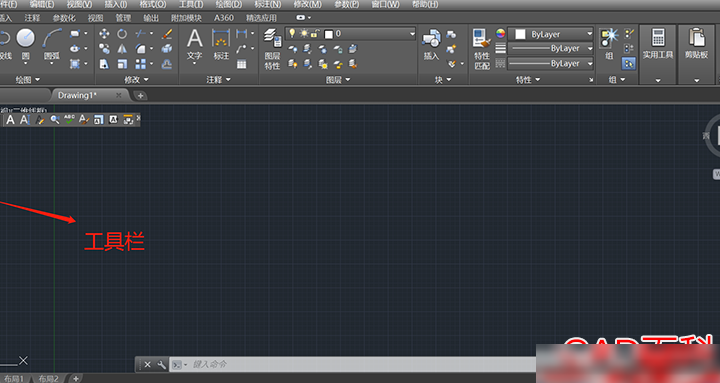
Task: Click Single Line Text icon in text toolbar
Action: [24, 120]
